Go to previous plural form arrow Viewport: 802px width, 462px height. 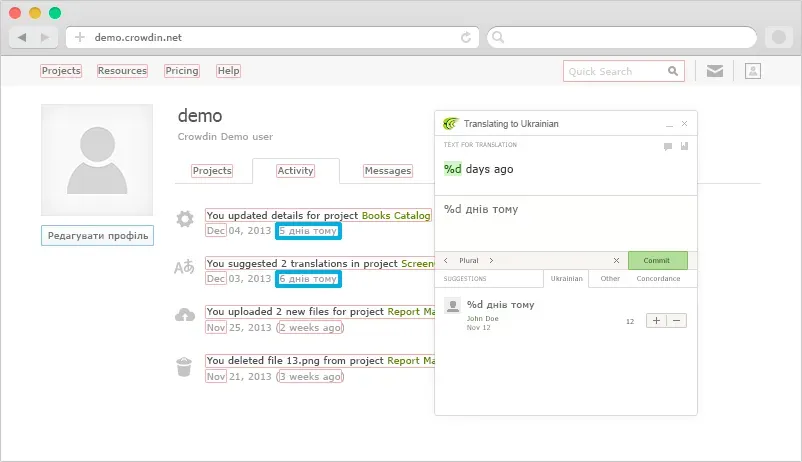(x=445, y=260)
